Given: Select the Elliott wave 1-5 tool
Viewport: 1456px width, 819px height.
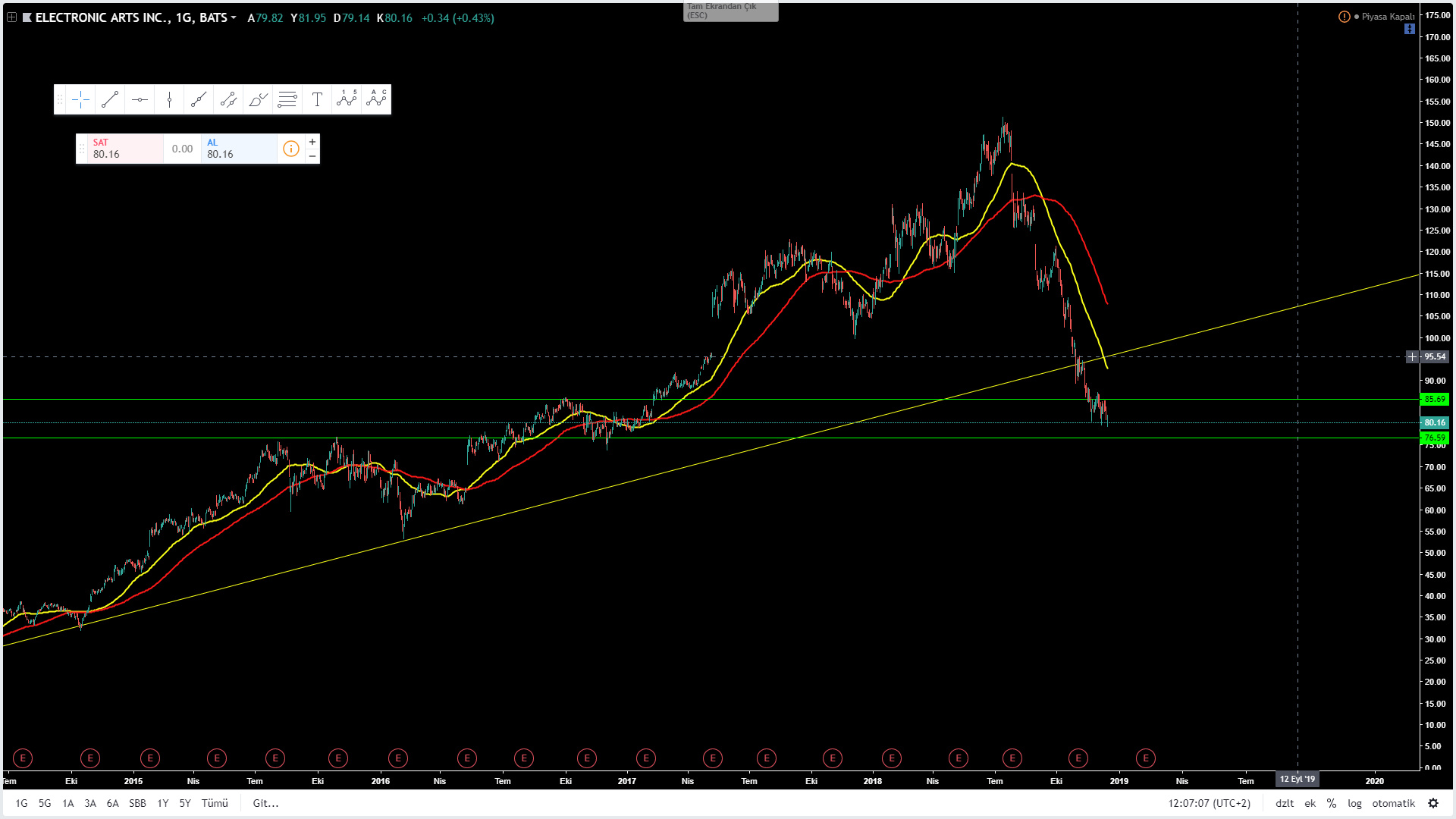Looking at the screenshot, I should click(x=347, y=99).
